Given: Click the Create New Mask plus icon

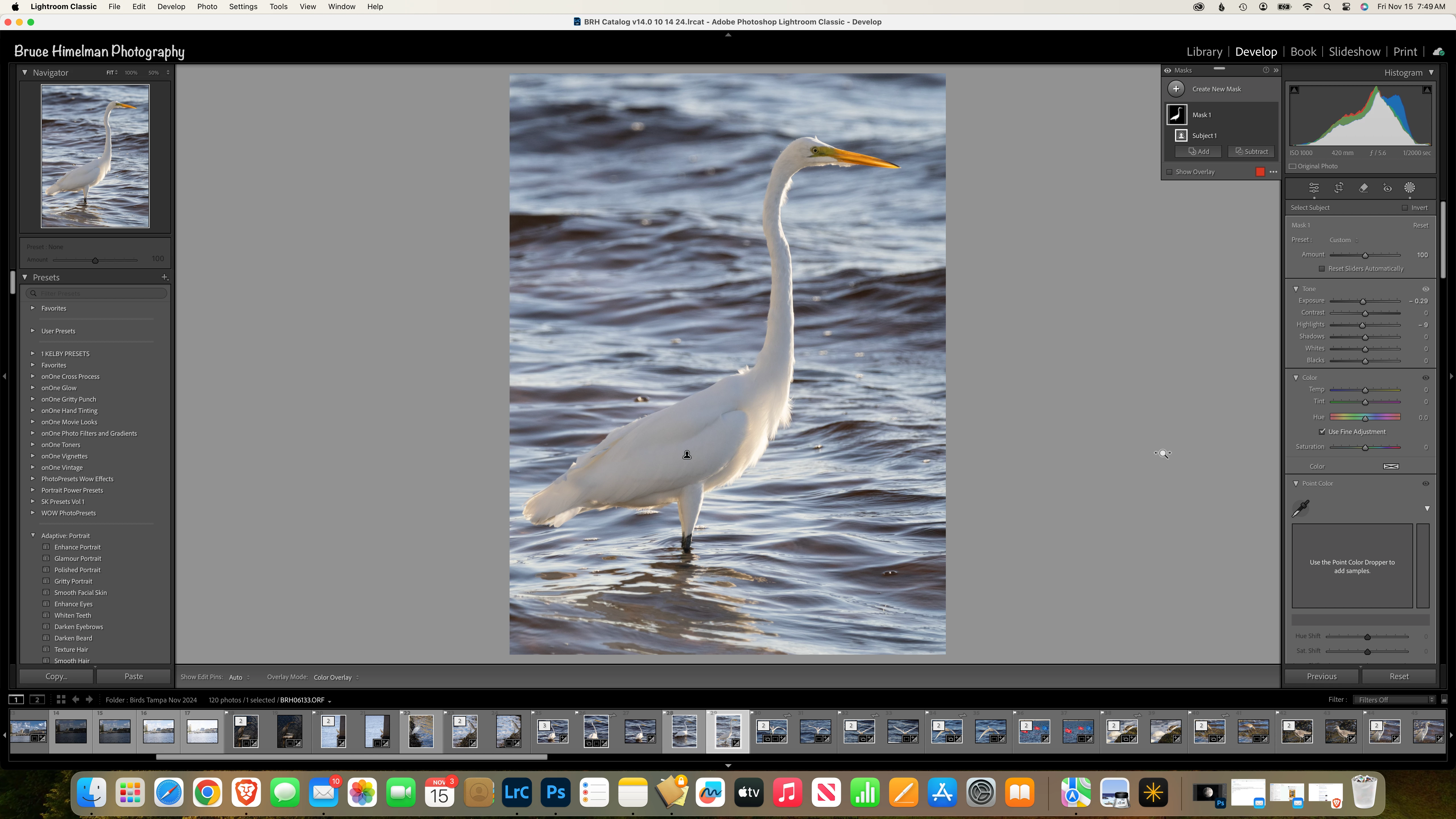Looking at the screenshot, I should pos(1176,89).
